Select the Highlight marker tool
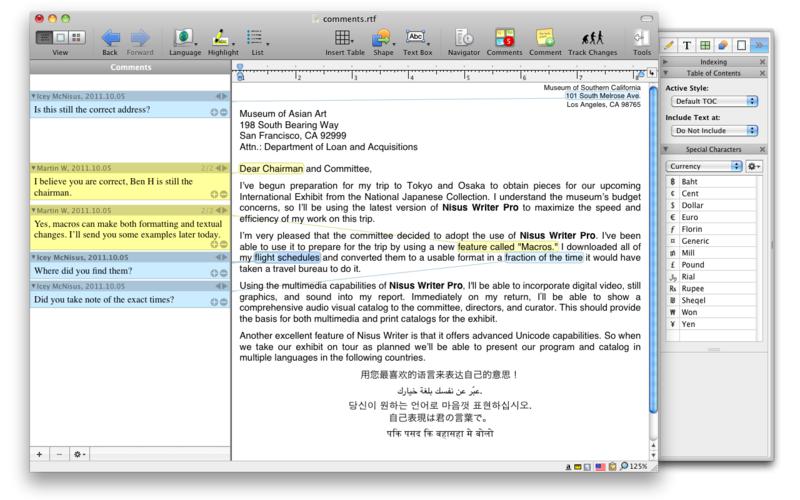This screenshot has width=800, height=500. click(x=223, y=38)
